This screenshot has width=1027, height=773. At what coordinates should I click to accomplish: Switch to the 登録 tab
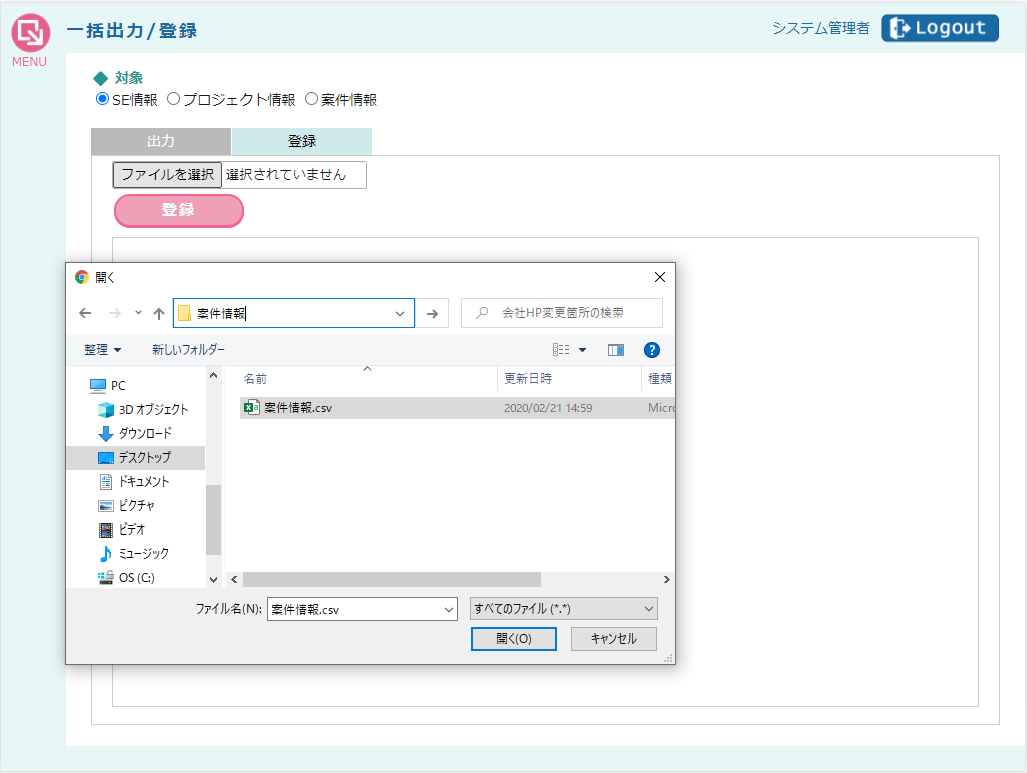[301, 141]
